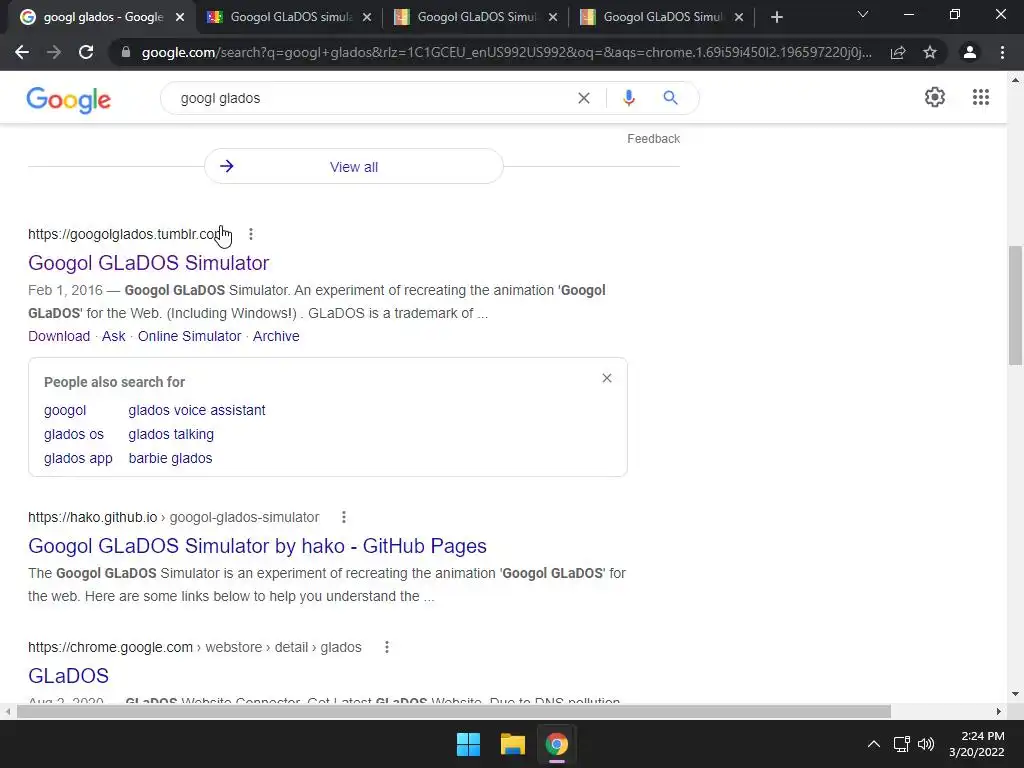The width and height of the screenshot is (1024, 768).
Task: Search for glados app
Action: (78, 458)
